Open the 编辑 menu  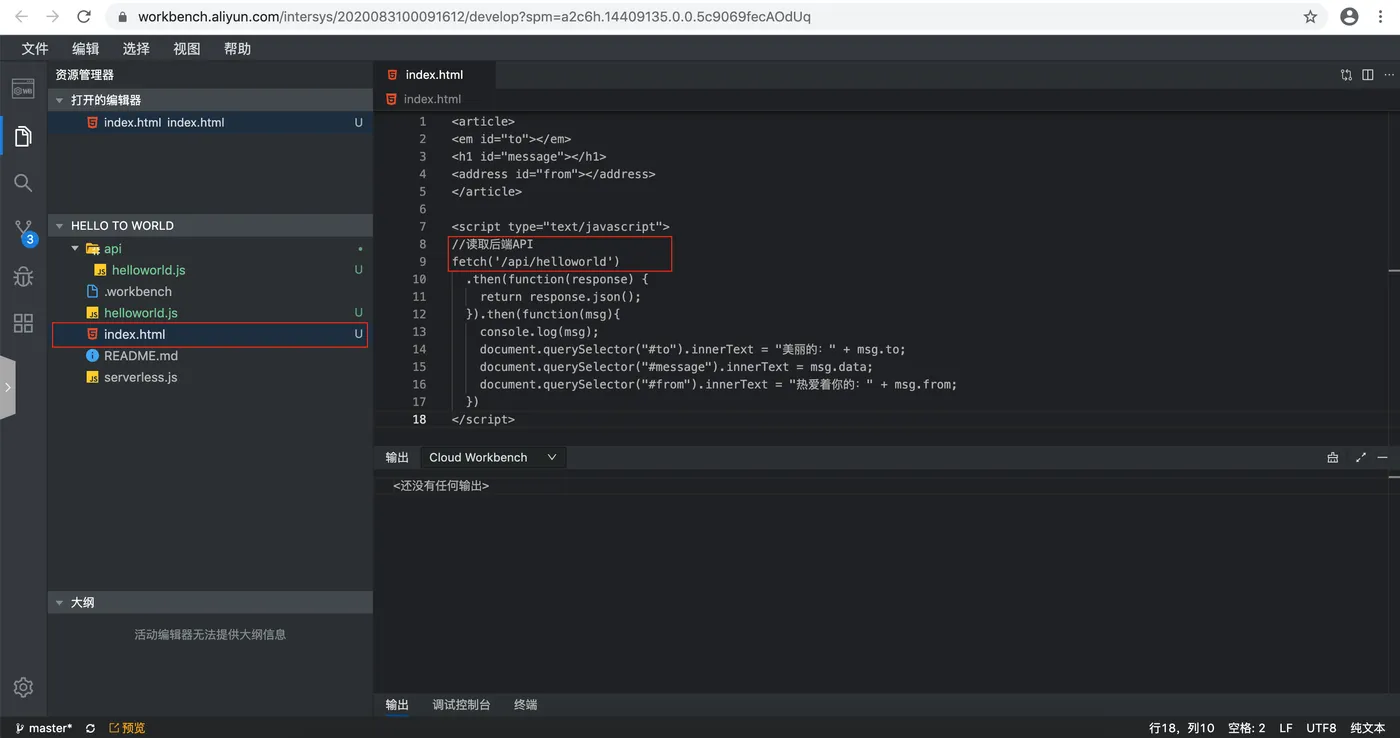86,49
